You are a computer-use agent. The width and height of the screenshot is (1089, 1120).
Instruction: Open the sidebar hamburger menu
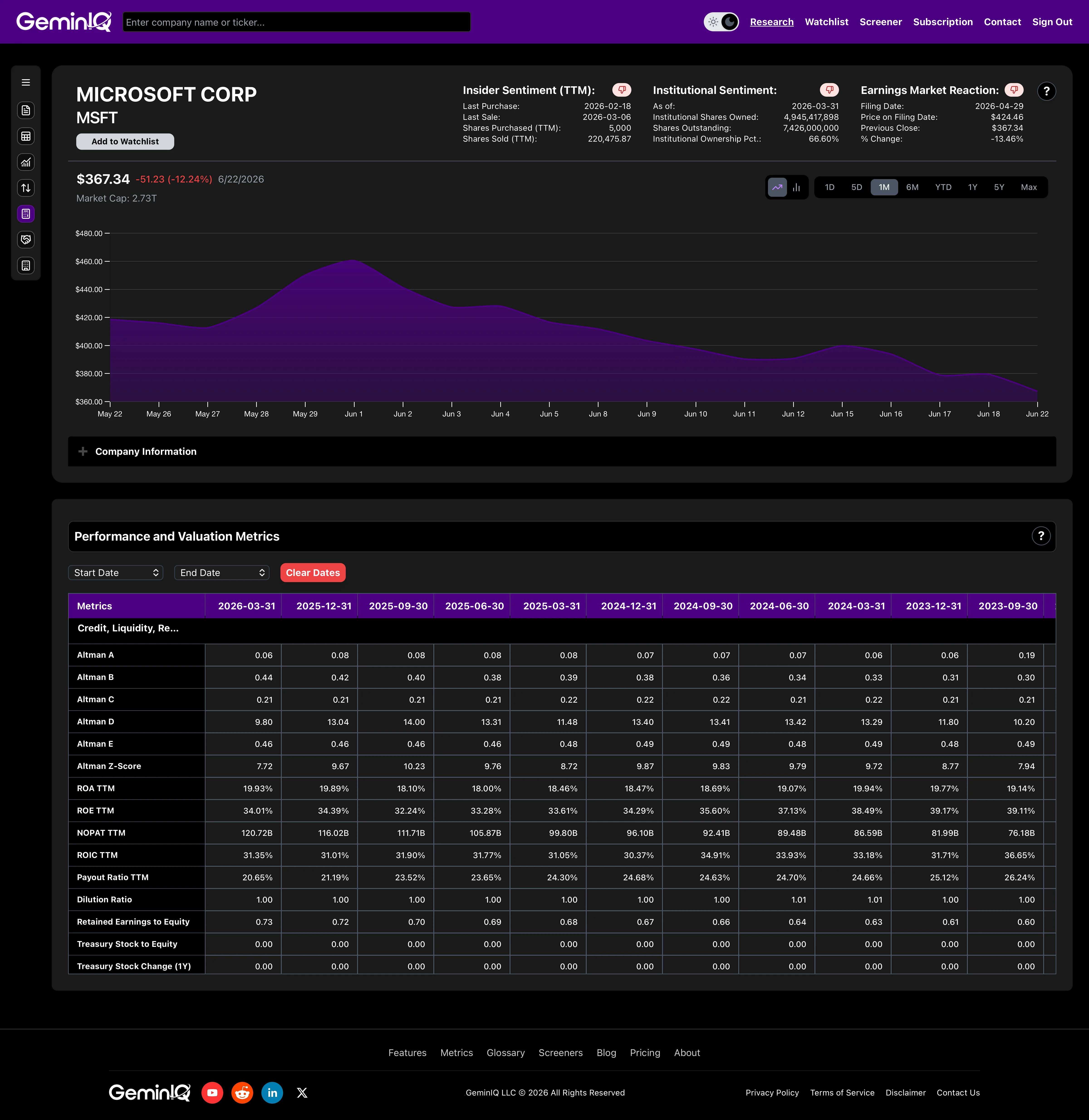coord(26,82)
